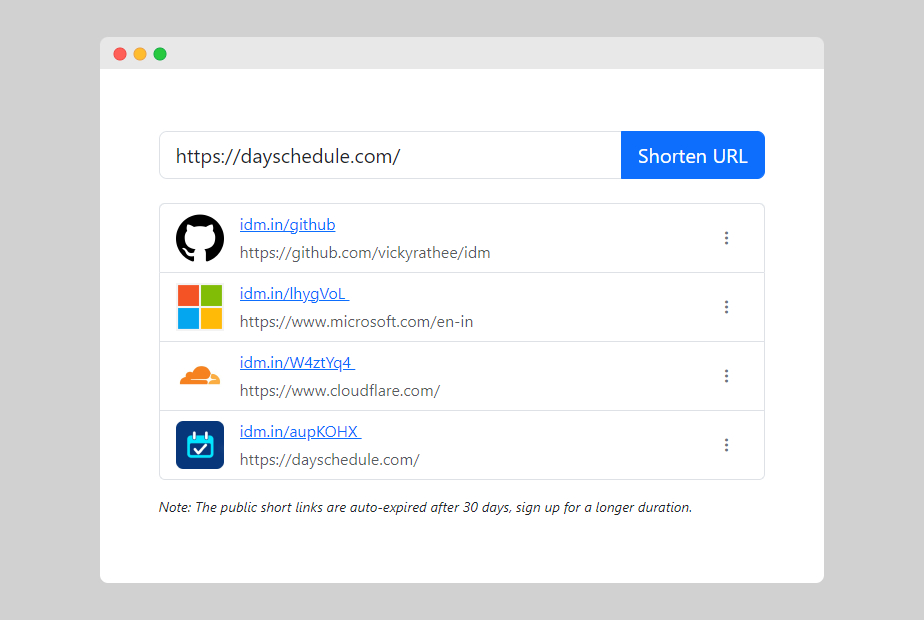Click the green traffic light button
The width and height of the screenshot is (924, 620).
[160, 54]
